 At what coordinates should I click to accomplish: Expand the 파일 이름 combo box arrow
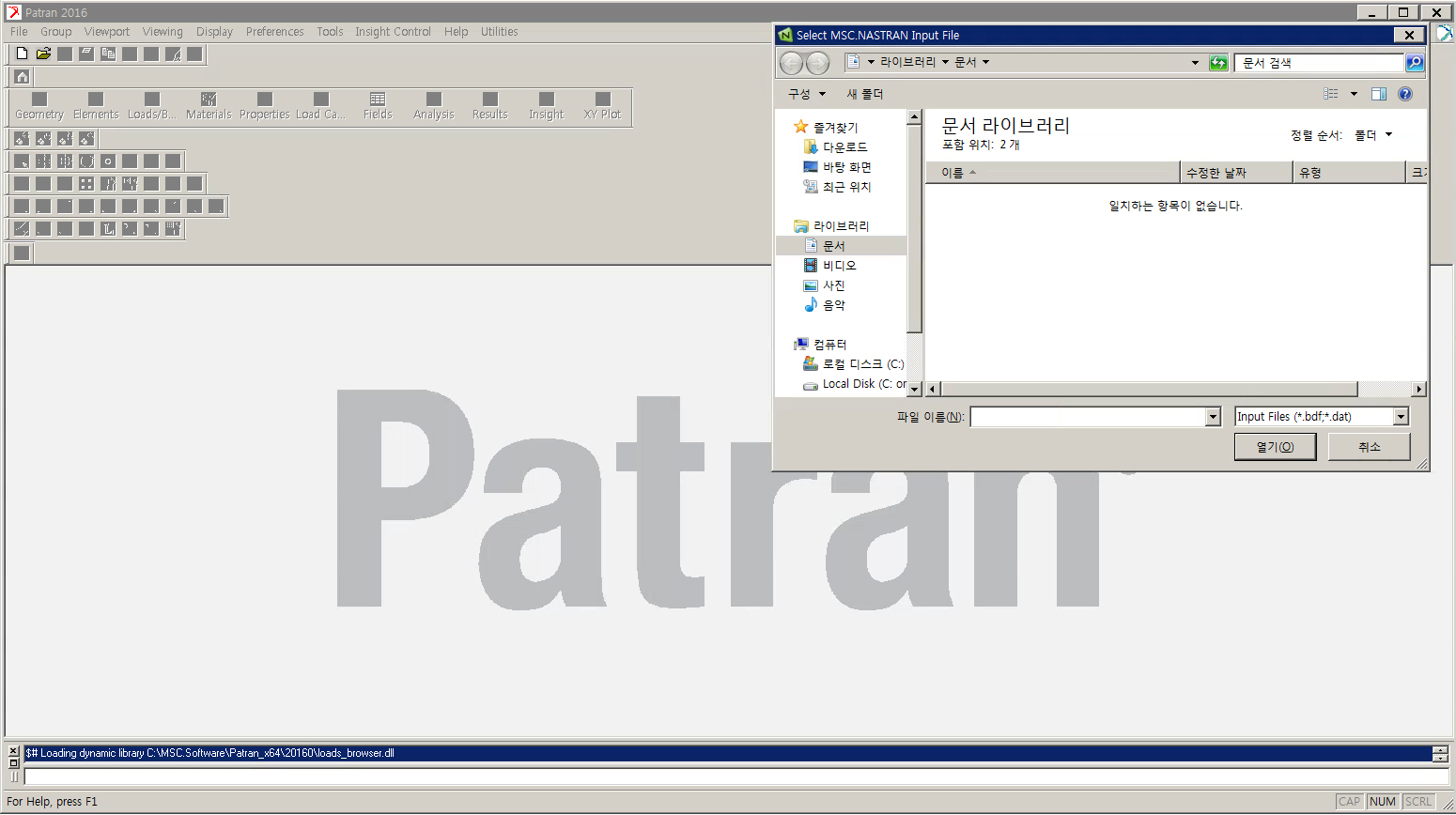point(1213,417)
